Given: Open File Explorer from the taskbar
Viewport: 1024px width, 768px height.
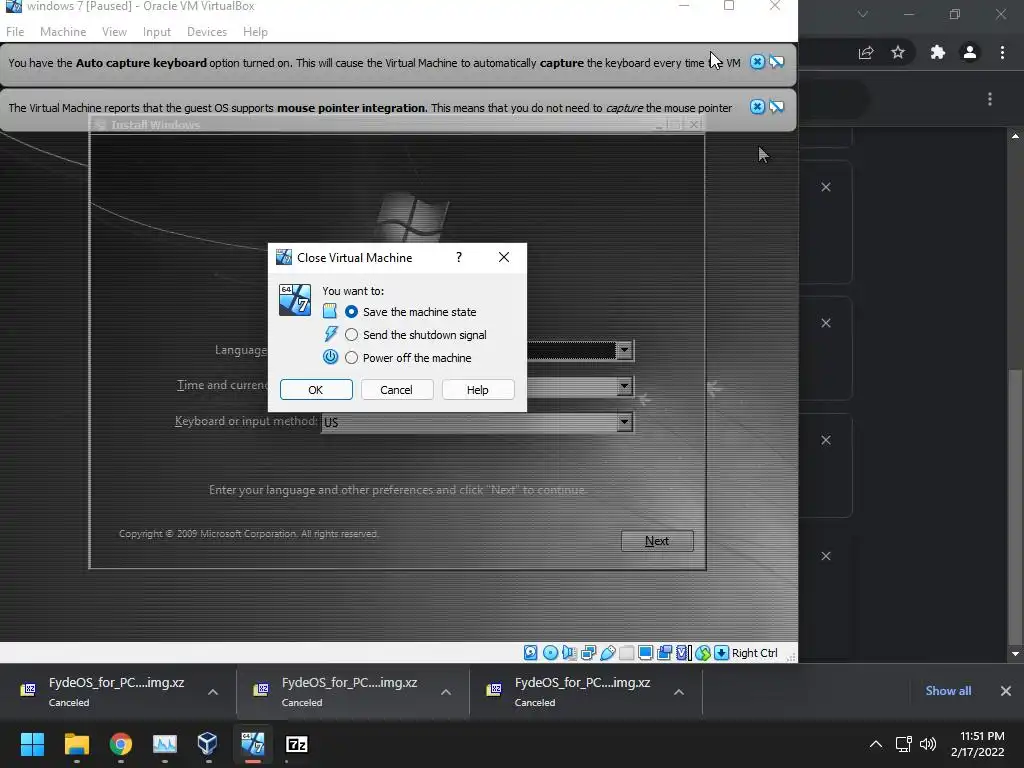Looking at the screenshot, I should [x=76, y=744].
